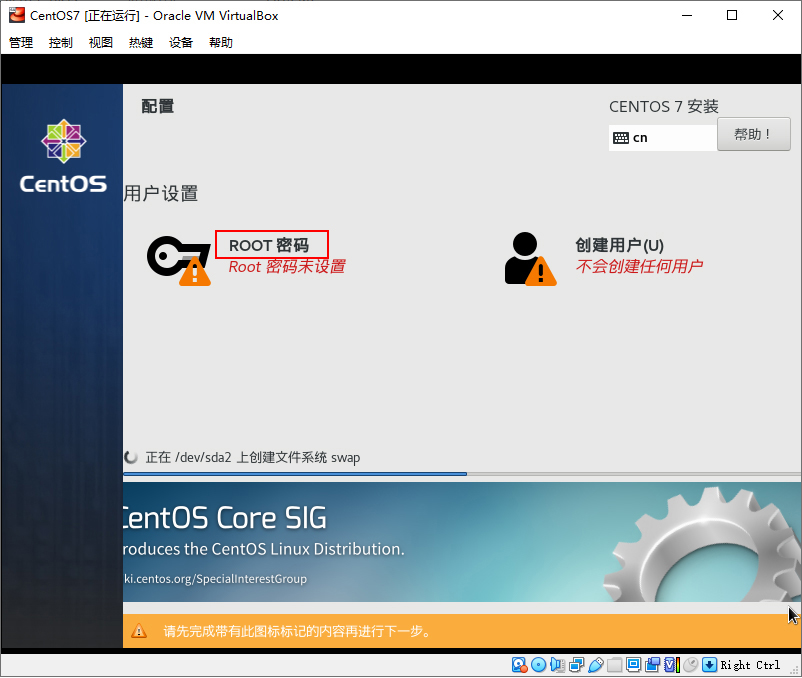Click the shared folders status icon
The height and width of the screenshot is (678, 802).
click(x=613, y=664)
